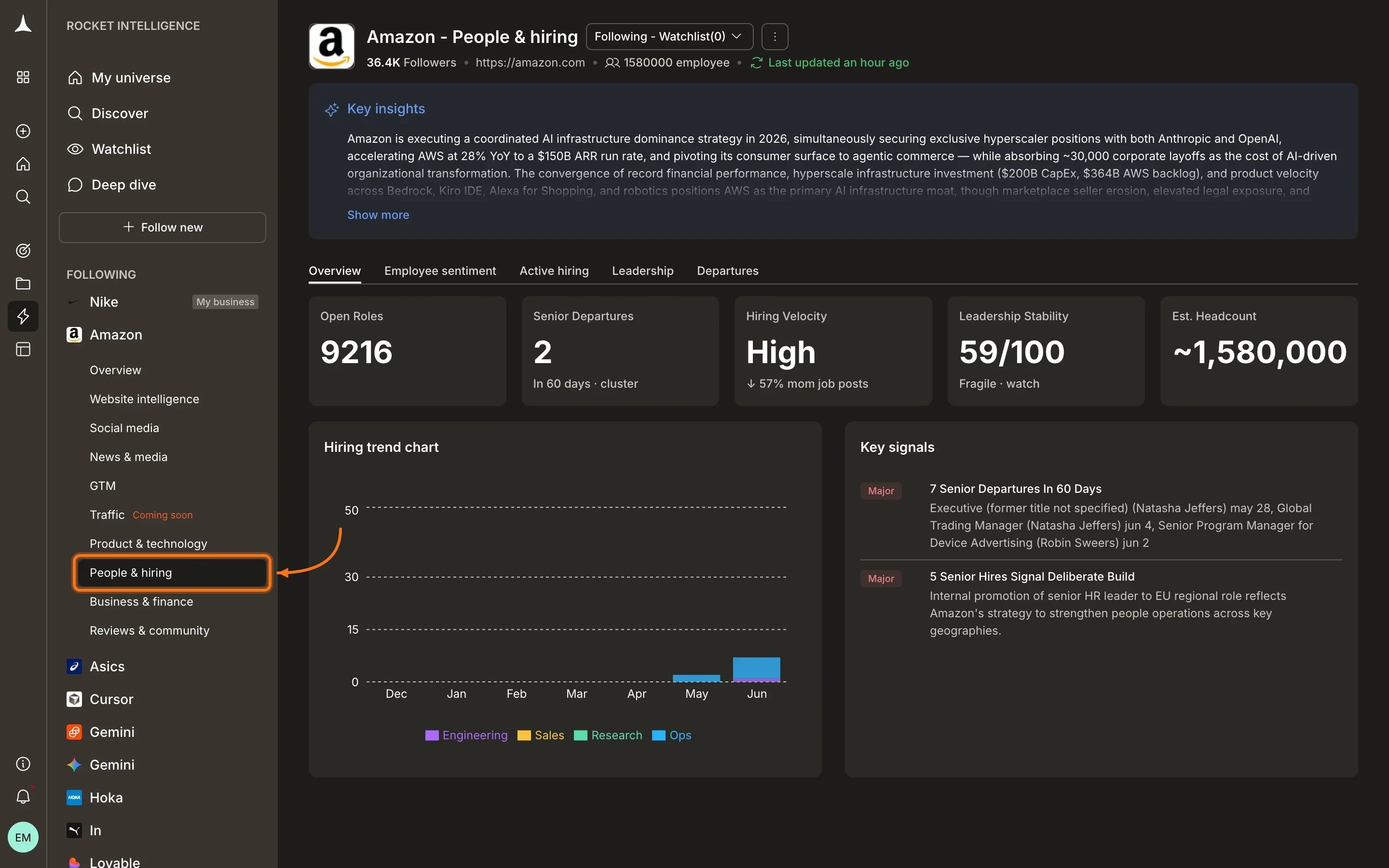This screenshot has height=868, width=1389.
Task: Open the https://amazon.com link
Action: [530, 63]
